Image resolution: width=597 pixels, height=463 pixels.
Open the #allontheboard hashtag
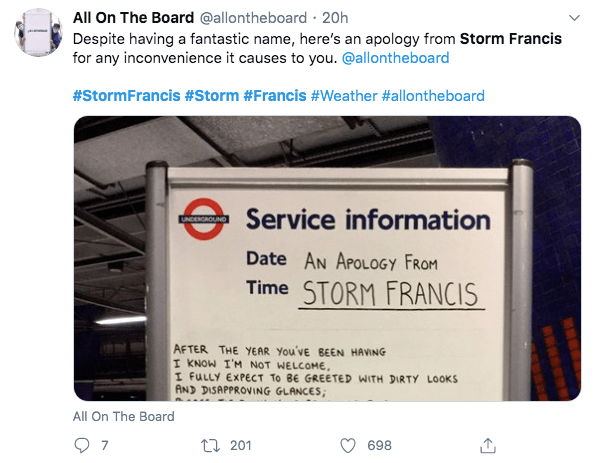(x=433, y=96)
